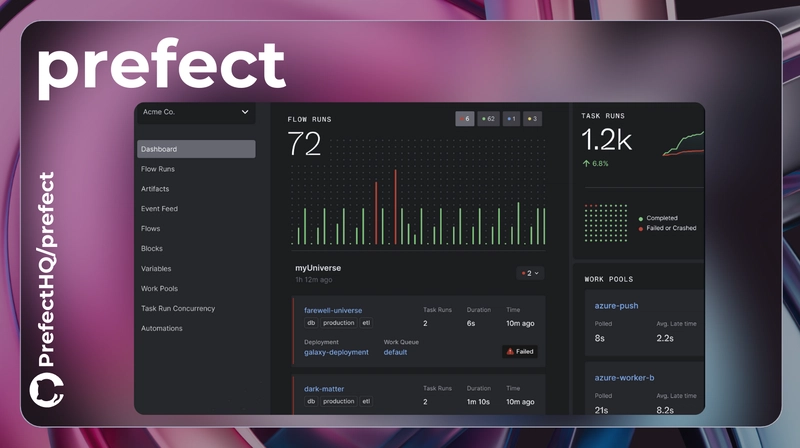Screen dimensions: 800x448
Task: Click the db tag on dark-matter
Action: pyautogui.click(x=311, y=402)
